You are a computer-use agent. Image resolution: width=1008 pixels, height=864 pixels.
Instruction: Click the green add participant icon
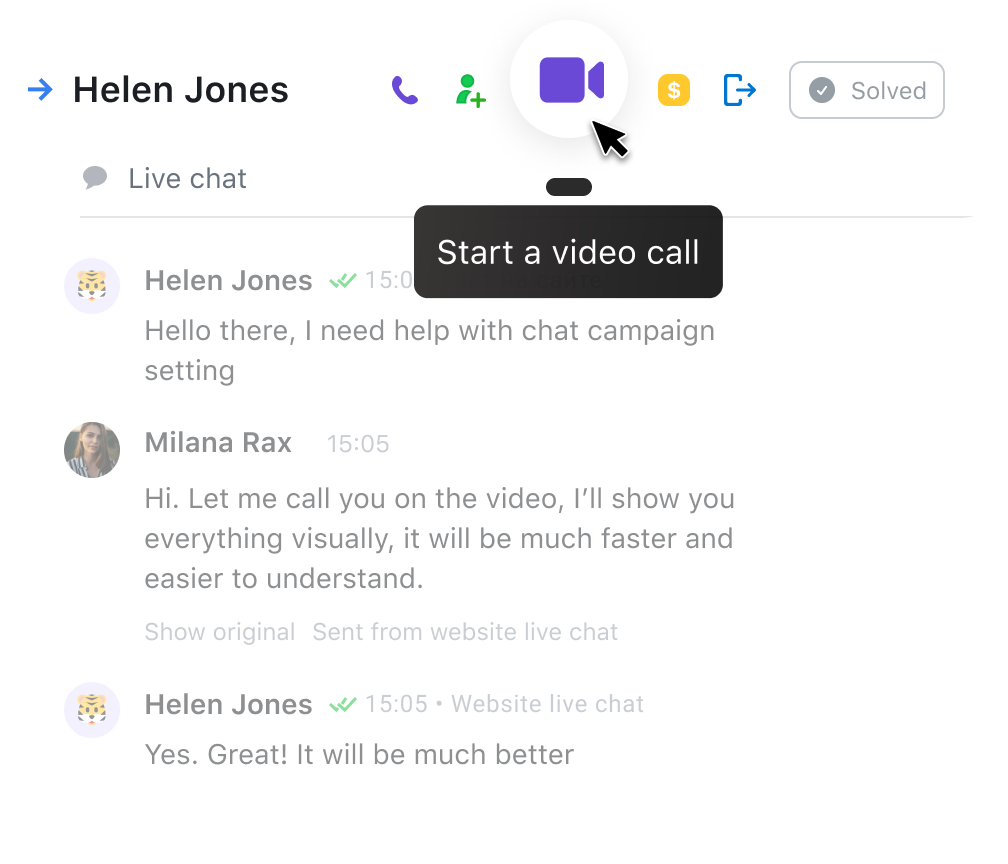470,91
